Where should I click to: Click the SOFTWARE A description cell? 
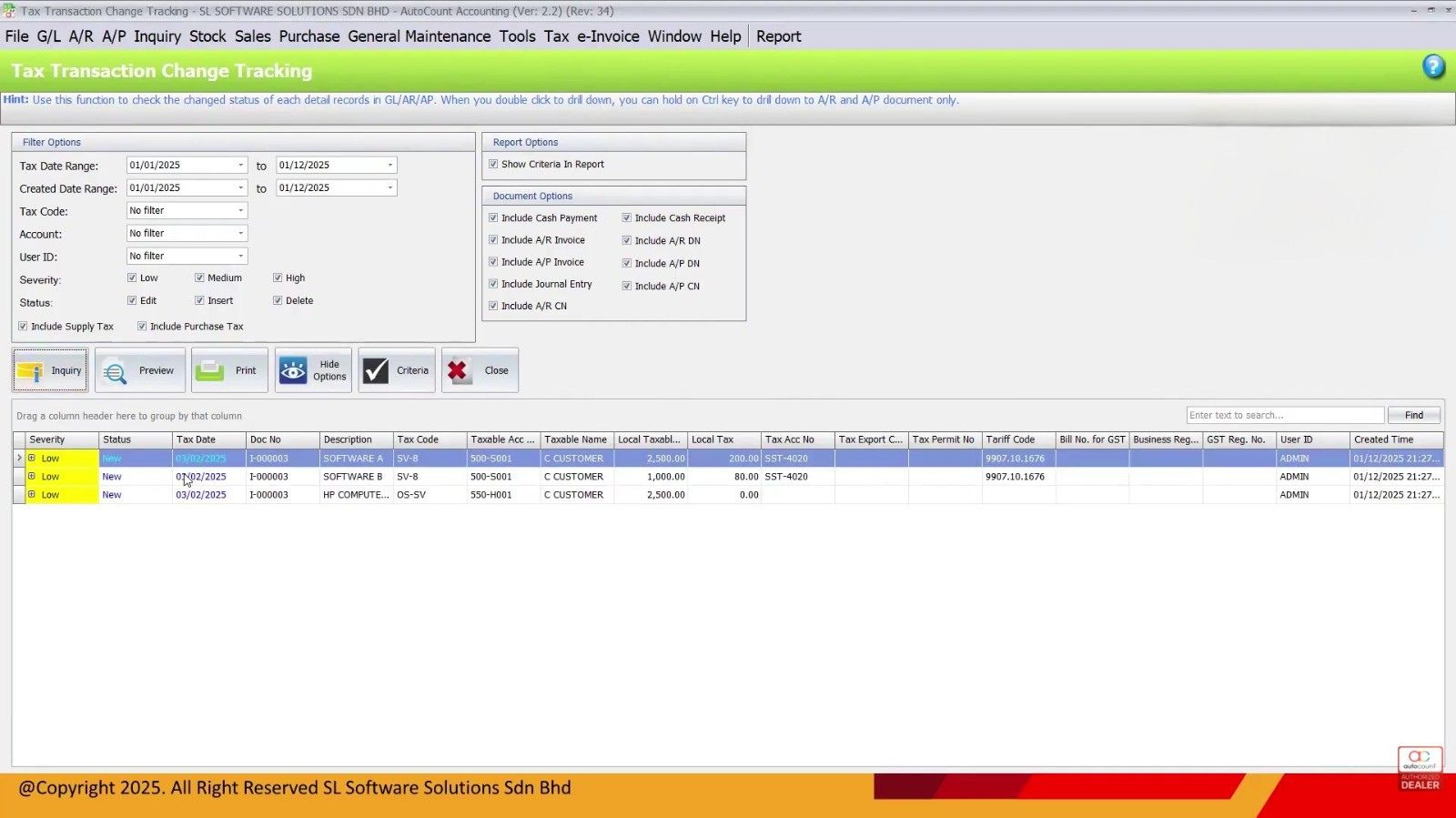(x=356, y=458)
